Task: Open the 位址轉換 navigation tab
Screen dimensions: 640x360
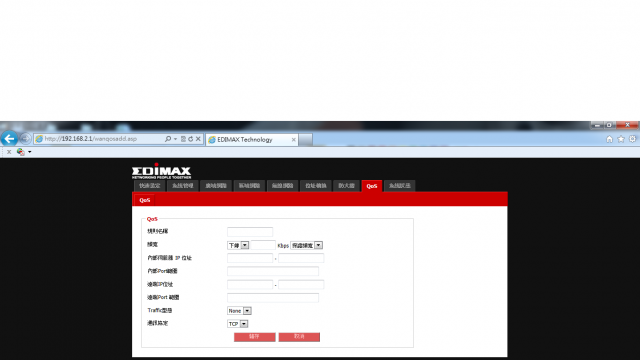Action: (316, 186)
